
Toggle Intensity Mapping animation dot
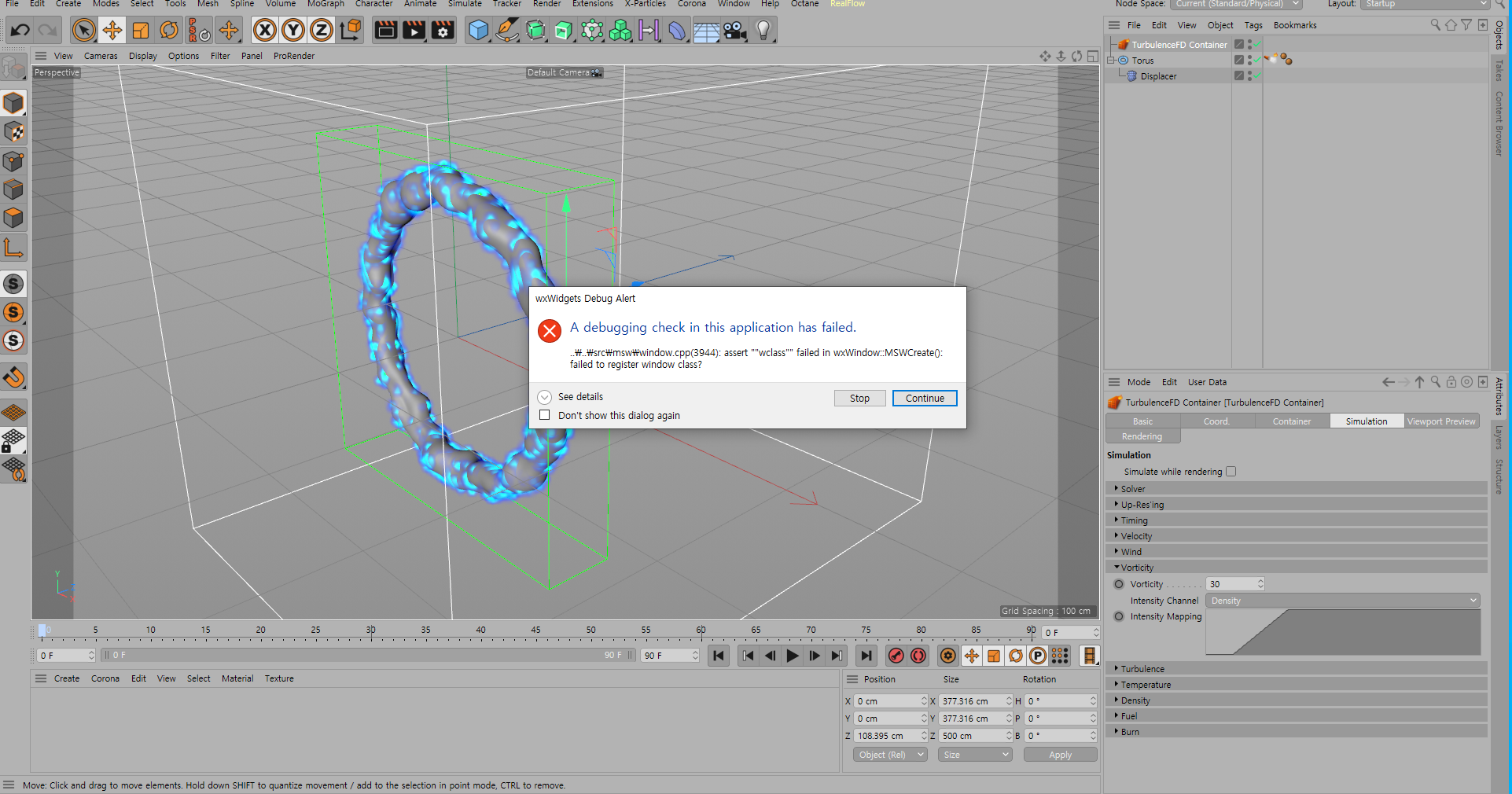coord(1119,616)
